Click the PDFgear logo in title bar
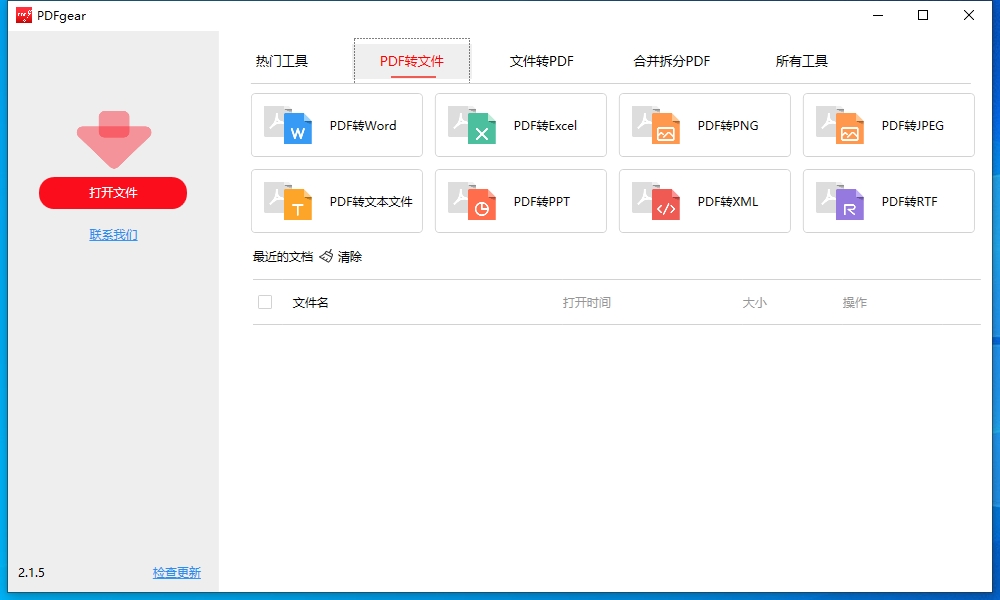The height and width of the screenshot is (600, 1000). point(24,15)
